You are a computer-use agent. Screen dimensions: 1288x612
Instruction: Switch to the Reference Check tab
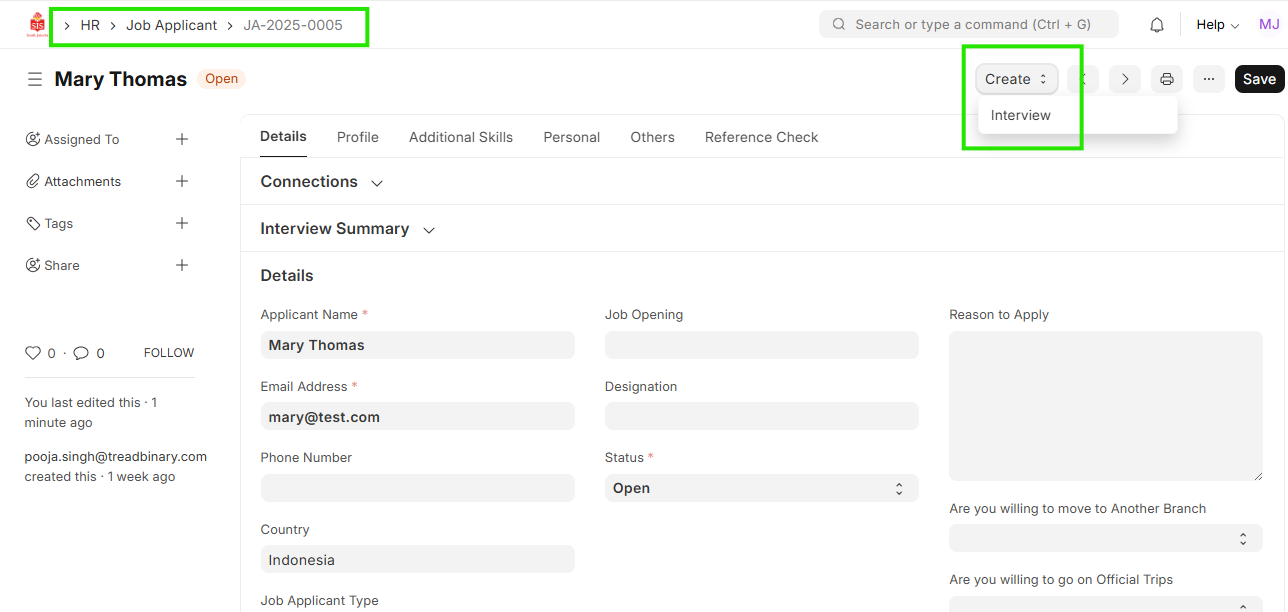761,137
